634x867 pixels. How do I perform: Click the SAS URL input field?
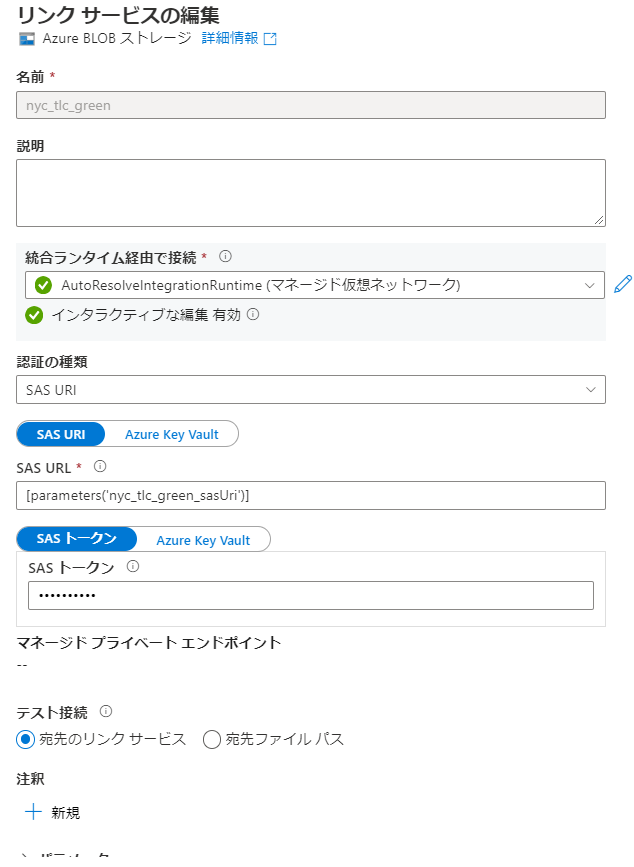[310, 495]
